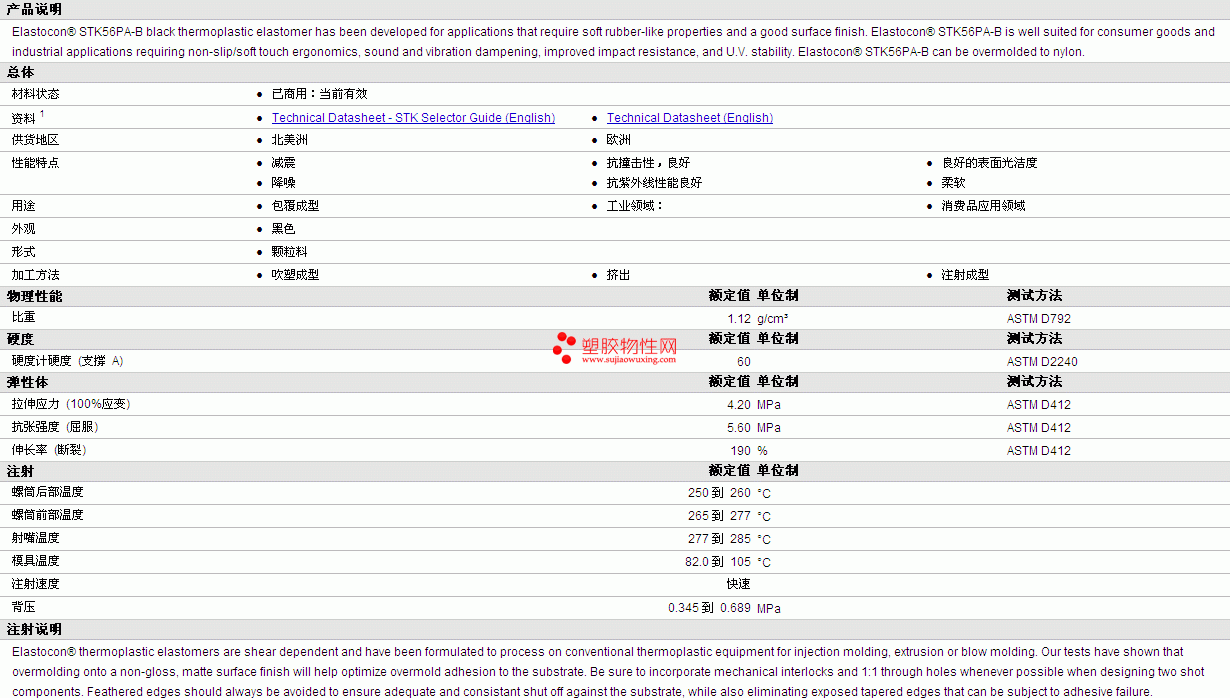Click the 降噪 feature item
Viewport: 1230px width, 698px height.
point(284,183)
